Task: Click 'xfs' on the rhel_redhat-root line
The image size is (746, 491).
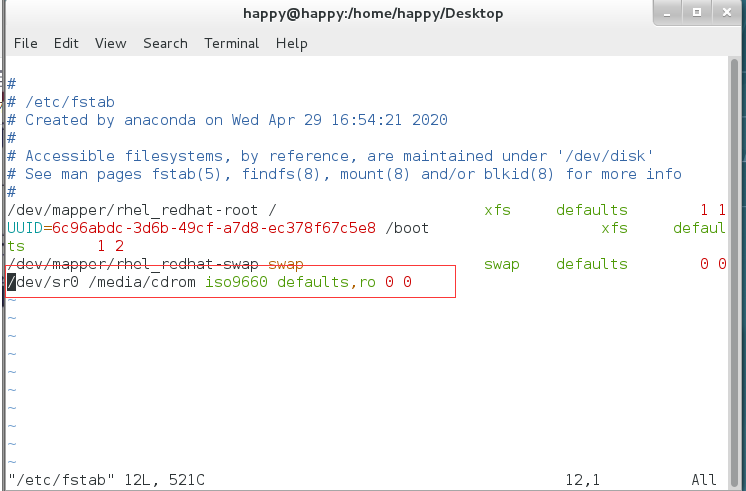Action: (497, 210)
